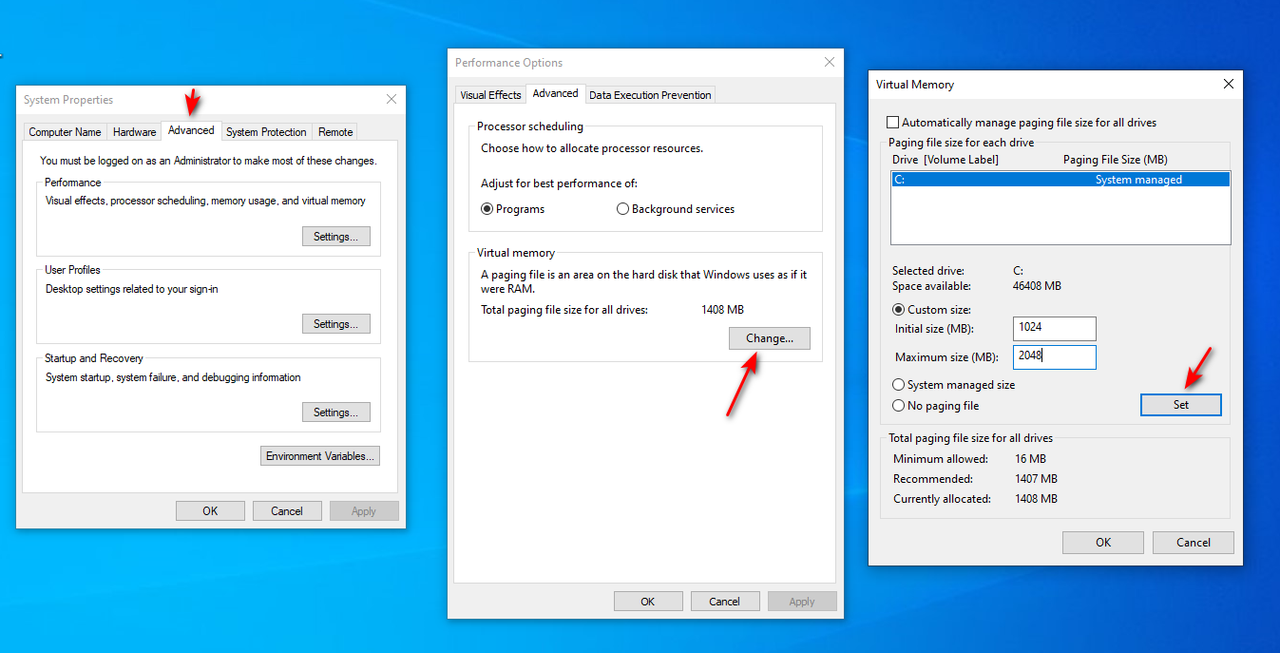Viewport: 1280px width, 653px height.
Task: Open Startup and Recovery Settings button
Action: coord(336,412)
